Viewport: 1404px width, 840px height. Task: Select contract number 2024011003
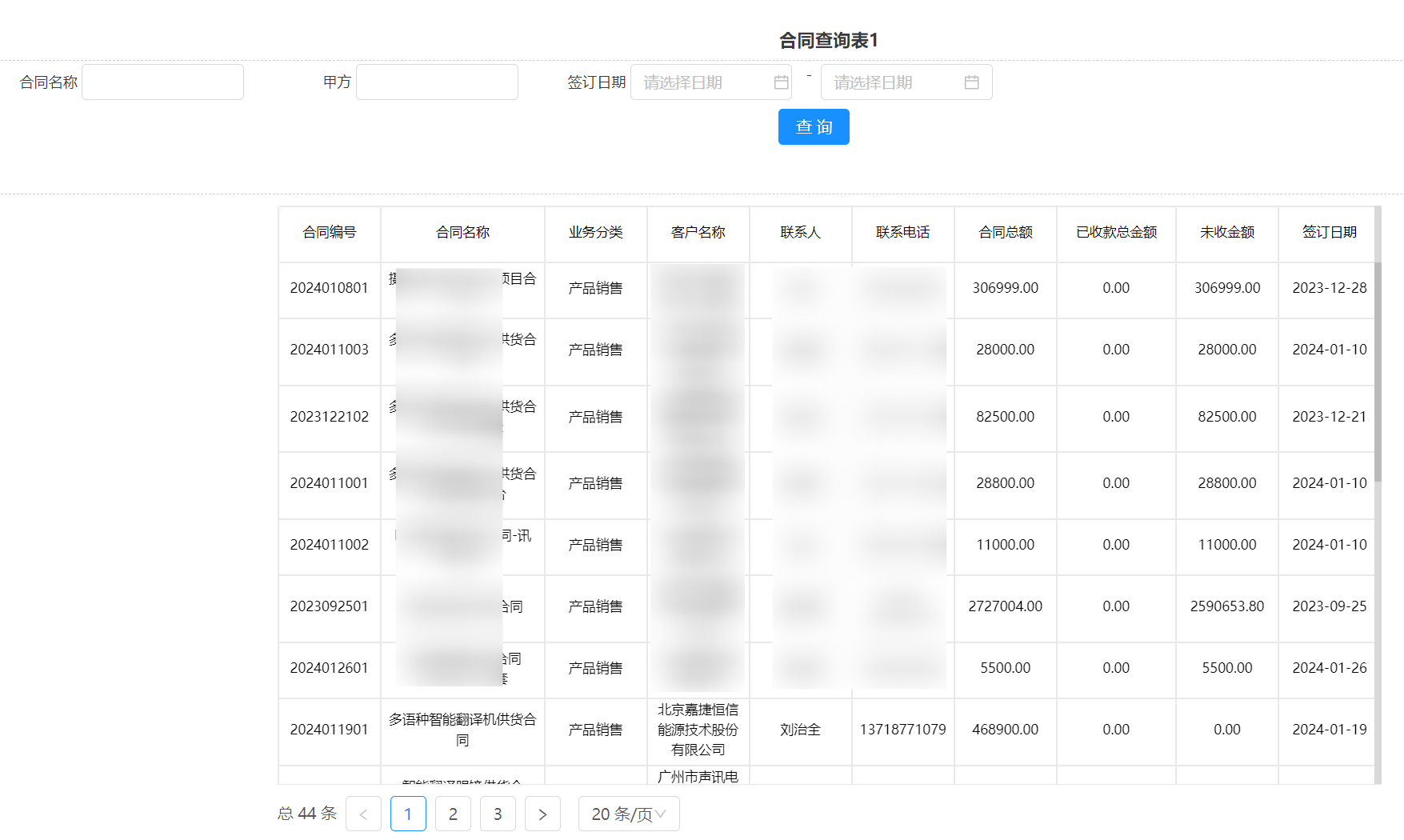330,350
